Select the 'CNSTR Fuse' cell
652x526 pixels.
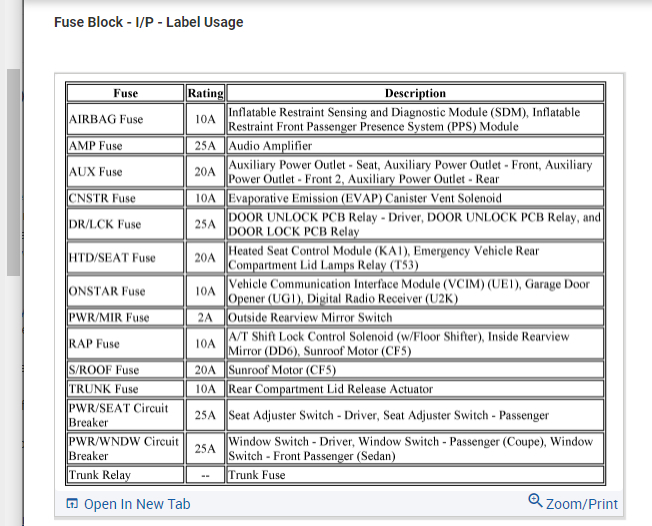(x=125, y=198)
